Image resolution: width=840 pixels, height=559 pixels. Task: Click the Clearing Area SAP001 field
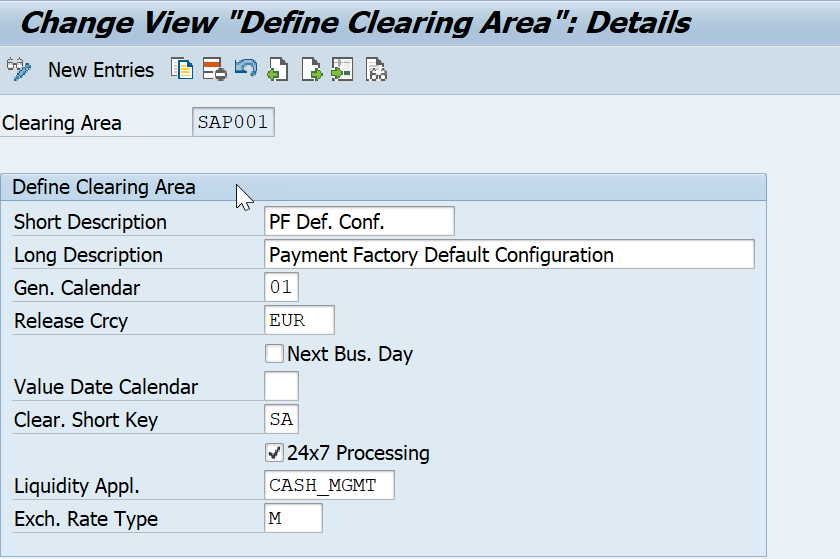click(233, 122)
